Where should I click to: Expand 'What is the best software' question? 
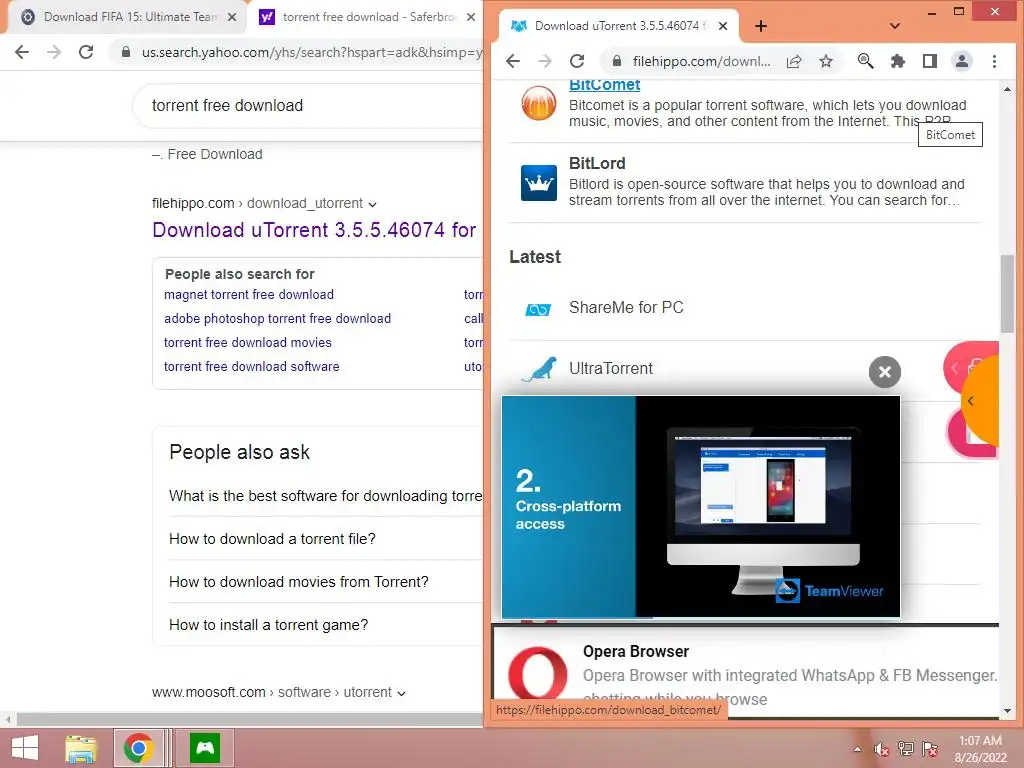325,496
